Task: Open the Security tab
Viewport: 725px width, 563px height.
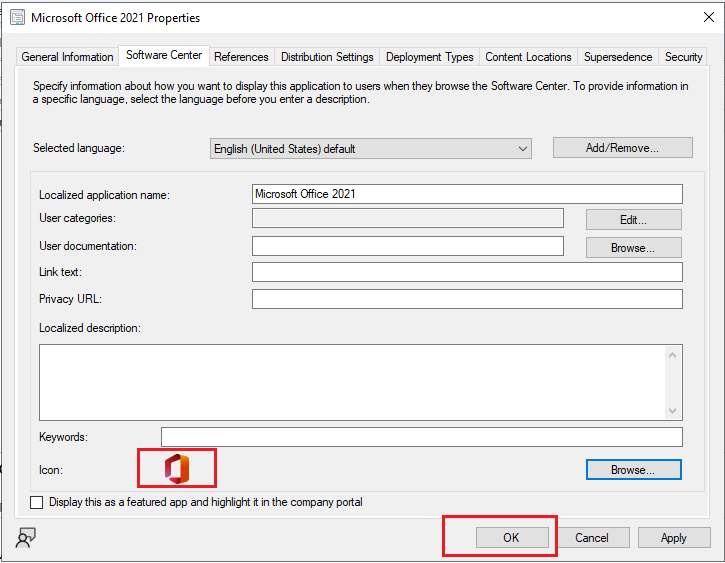Action: click(x=683, y=57)
